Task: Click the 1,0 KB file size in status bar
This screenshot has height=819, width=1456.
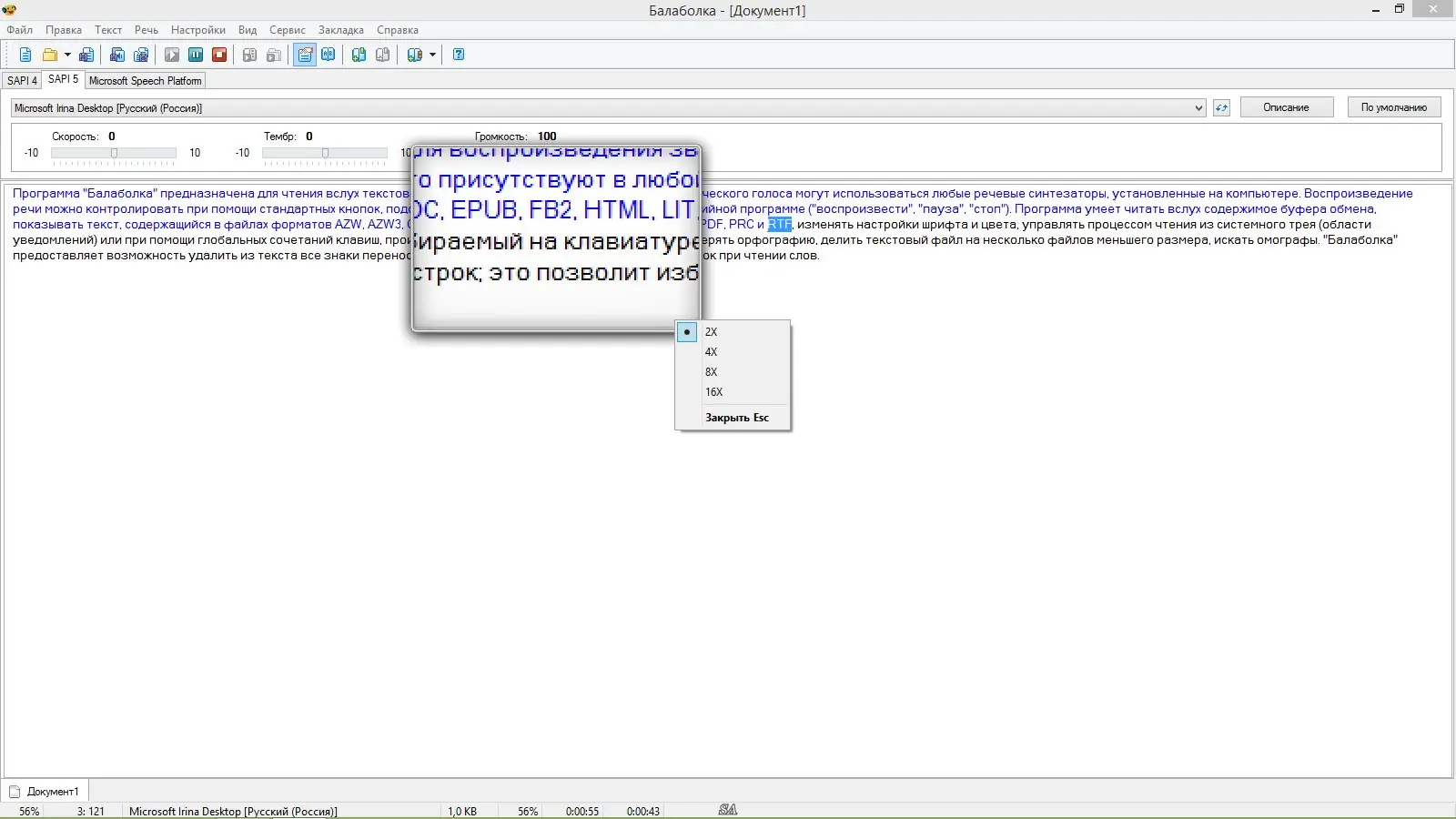Action: (x=462, y=812)
